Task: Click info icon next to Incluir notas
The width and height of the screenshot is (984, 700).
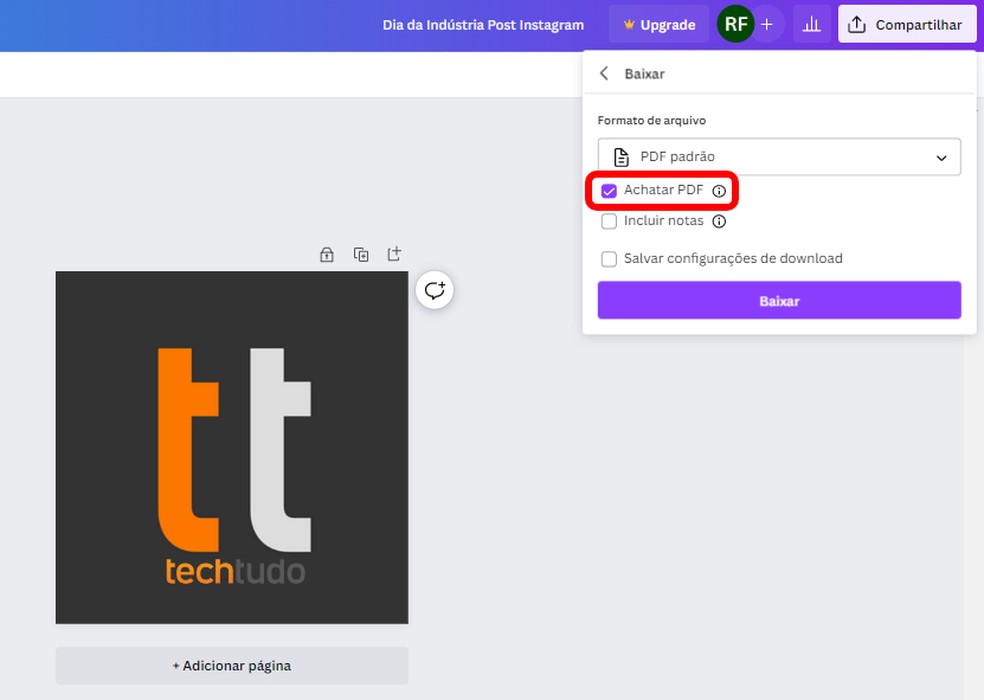Action: pos(719,221)
